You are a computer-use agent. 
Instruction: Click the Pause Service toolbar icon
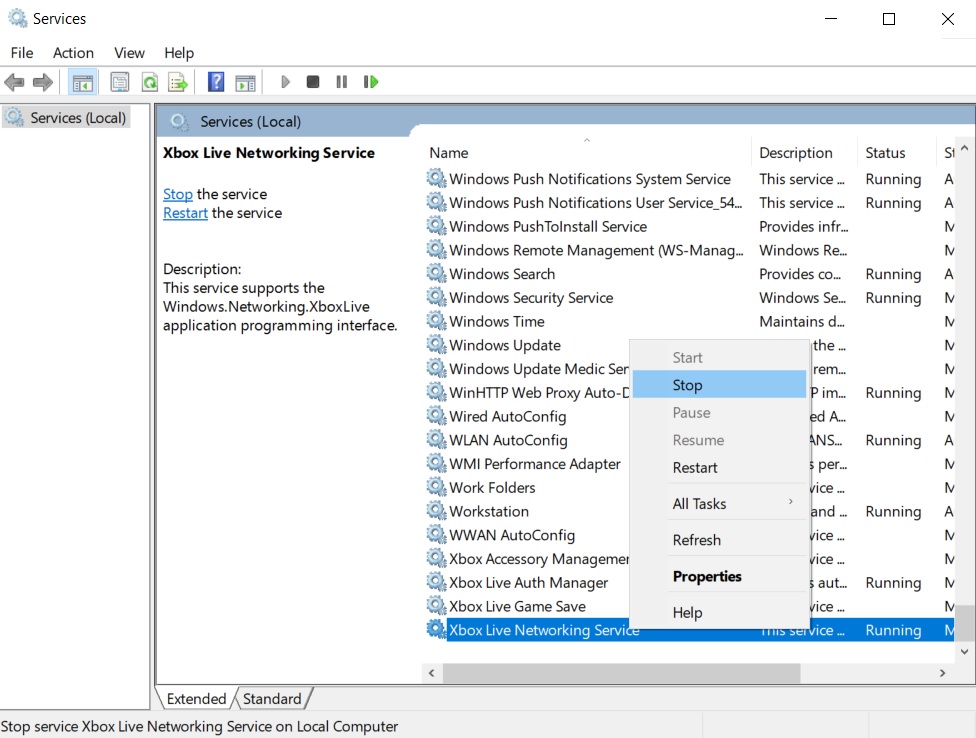[342, 82]
